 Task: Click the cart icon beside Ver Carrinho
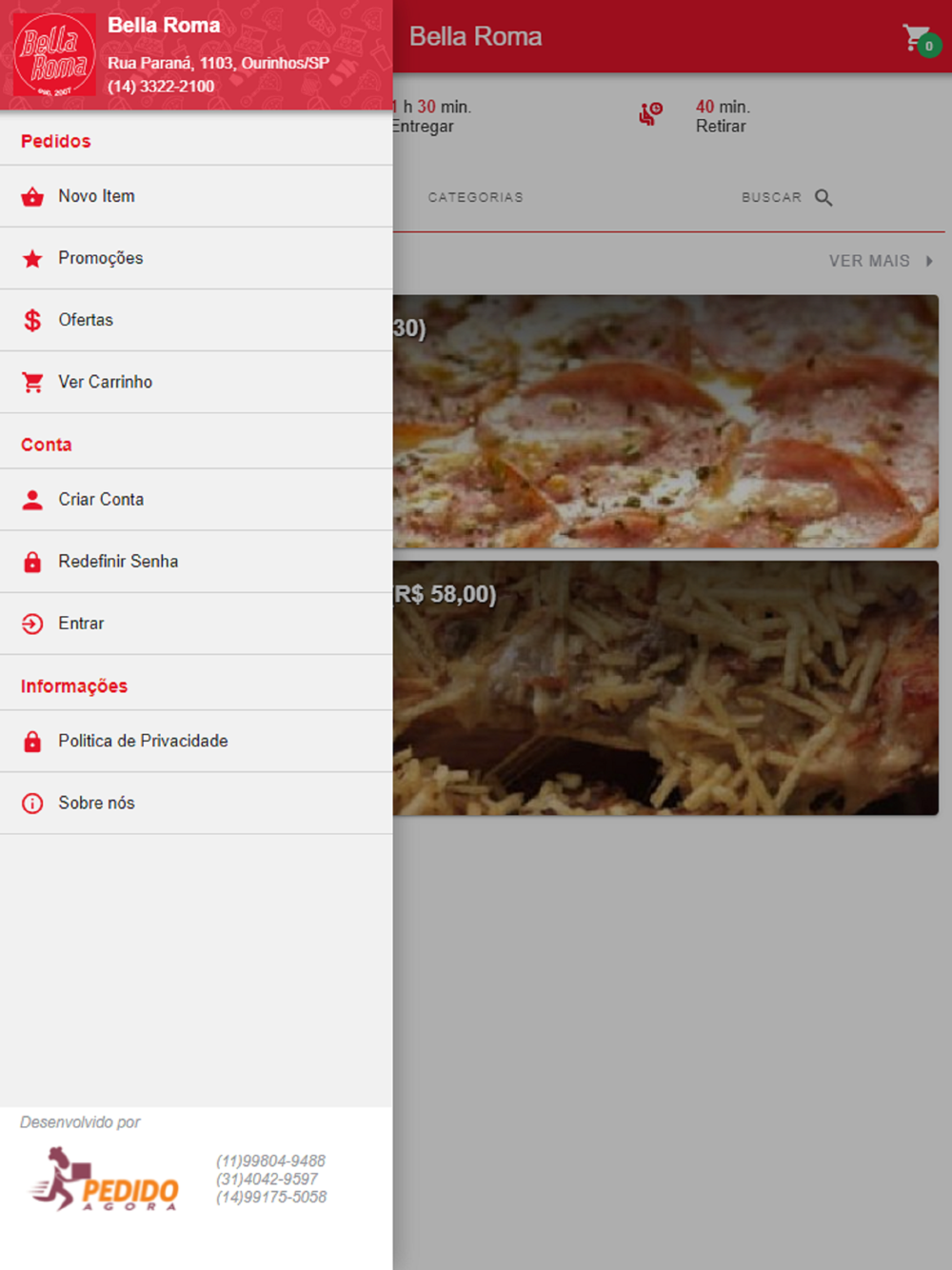point(32,383)
